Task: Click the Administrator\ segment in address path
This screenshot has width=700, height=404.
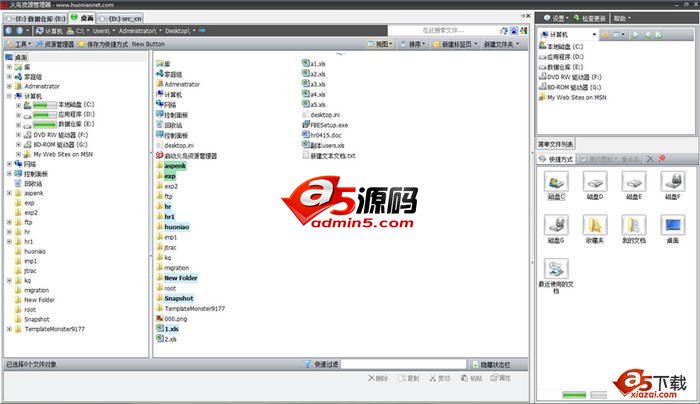Action: pos(138,31)
